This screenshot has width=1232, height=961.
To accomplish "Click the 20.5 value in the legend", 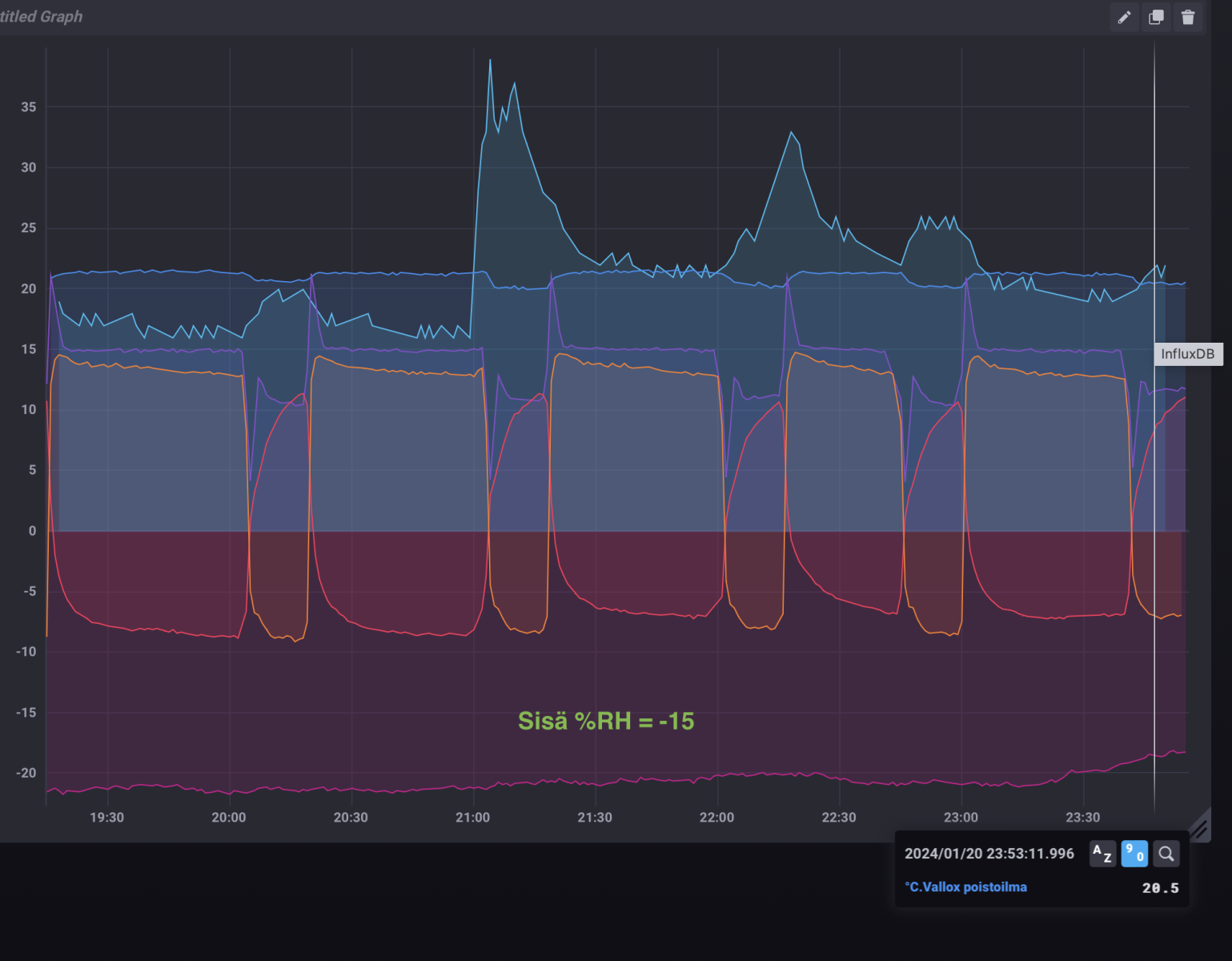I will click(x=1160, y=888).
